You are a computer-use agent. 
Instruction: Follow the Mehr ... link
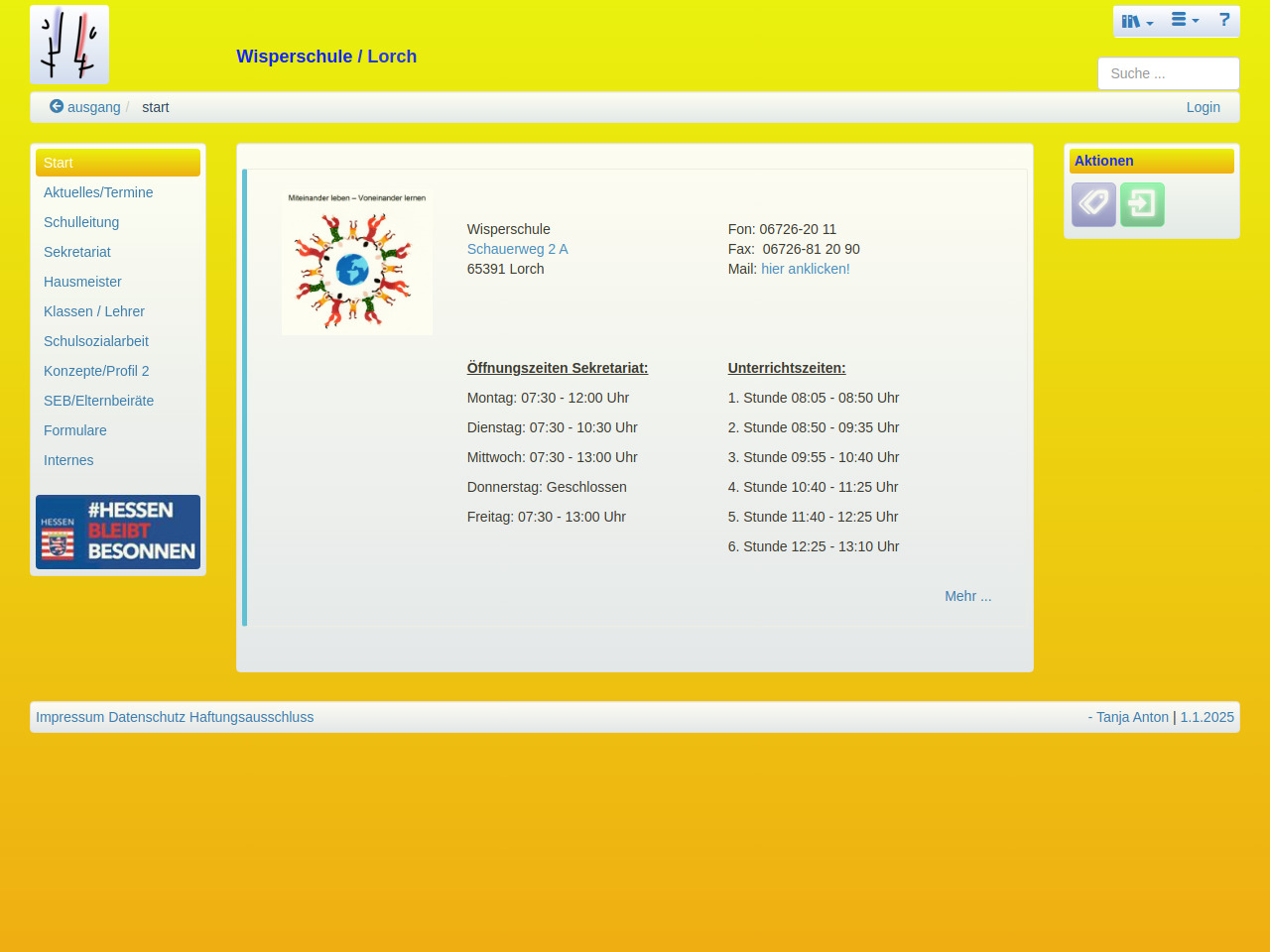point(967,596)
